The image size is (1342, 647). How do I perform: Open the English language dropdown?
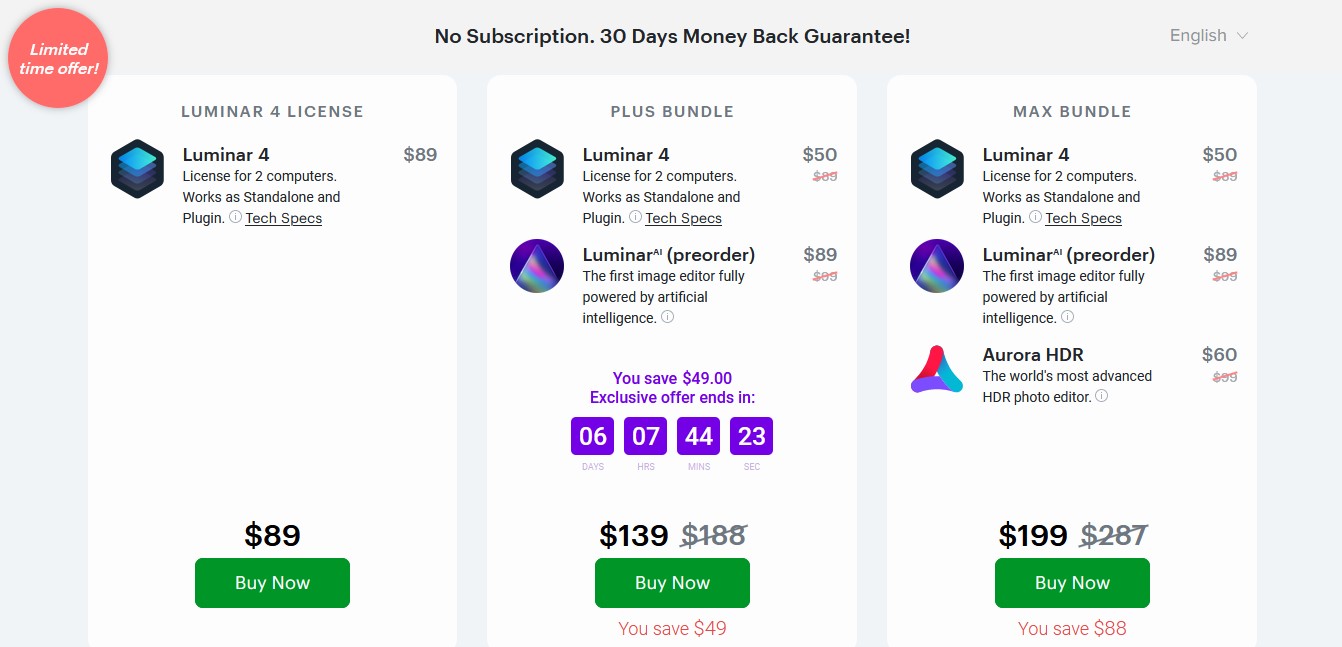click(x=1208, y=36)
